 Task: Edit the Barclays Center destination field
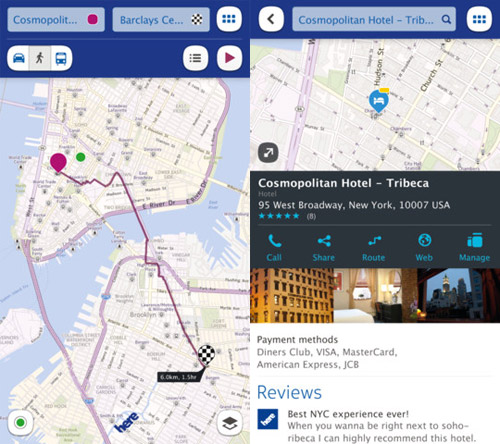(x=161, y=20)
